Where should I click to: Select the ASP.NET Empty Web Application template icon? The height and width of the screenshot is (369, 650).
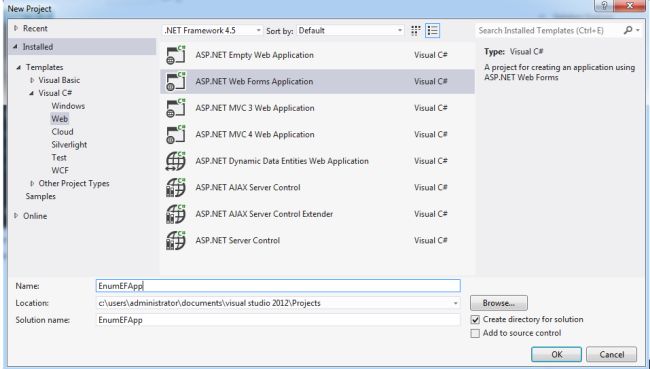pos(176,55)
